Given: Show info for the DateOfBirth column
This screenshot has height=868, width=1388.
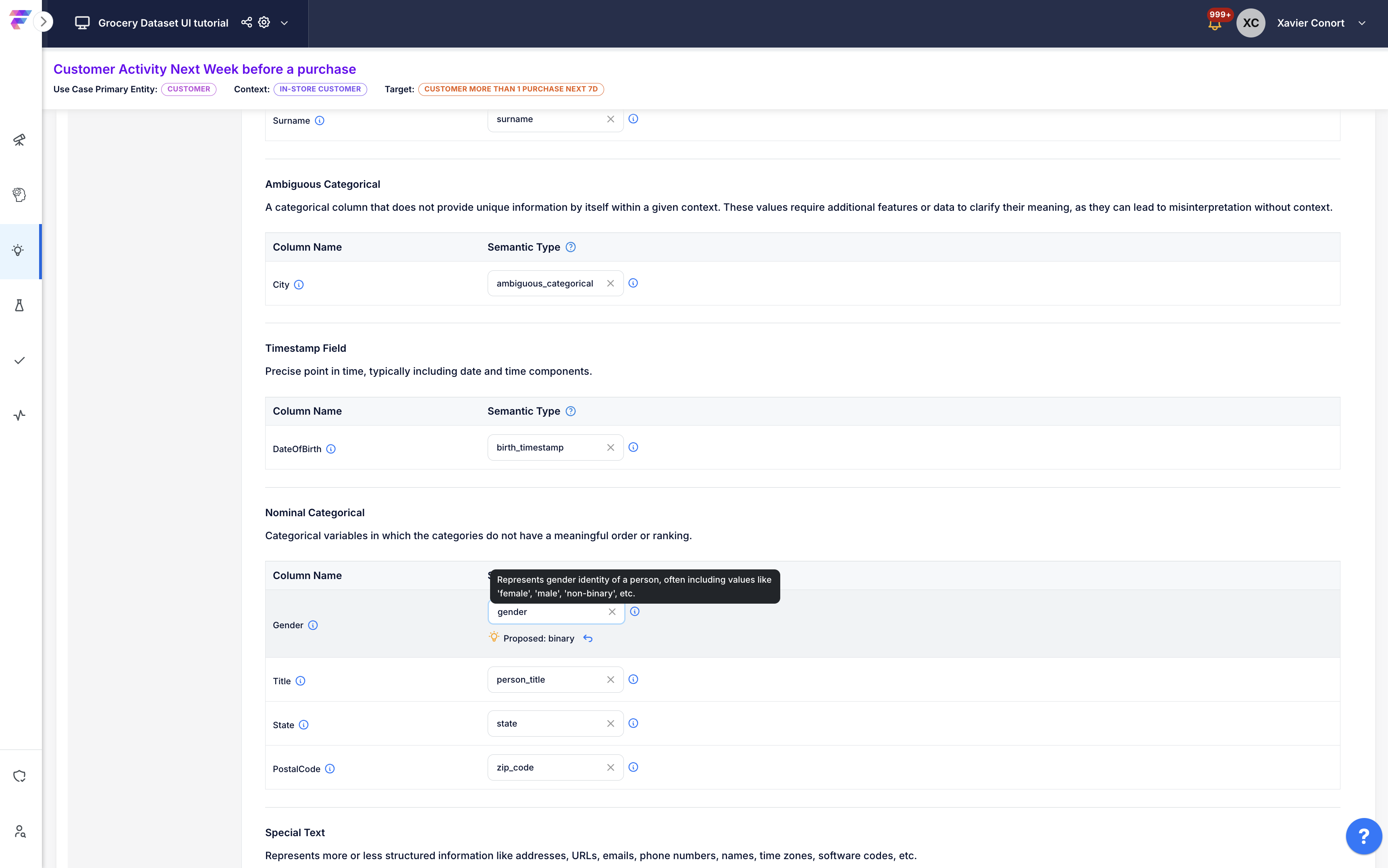Looking at the screenshot, I should coord(331,449).
